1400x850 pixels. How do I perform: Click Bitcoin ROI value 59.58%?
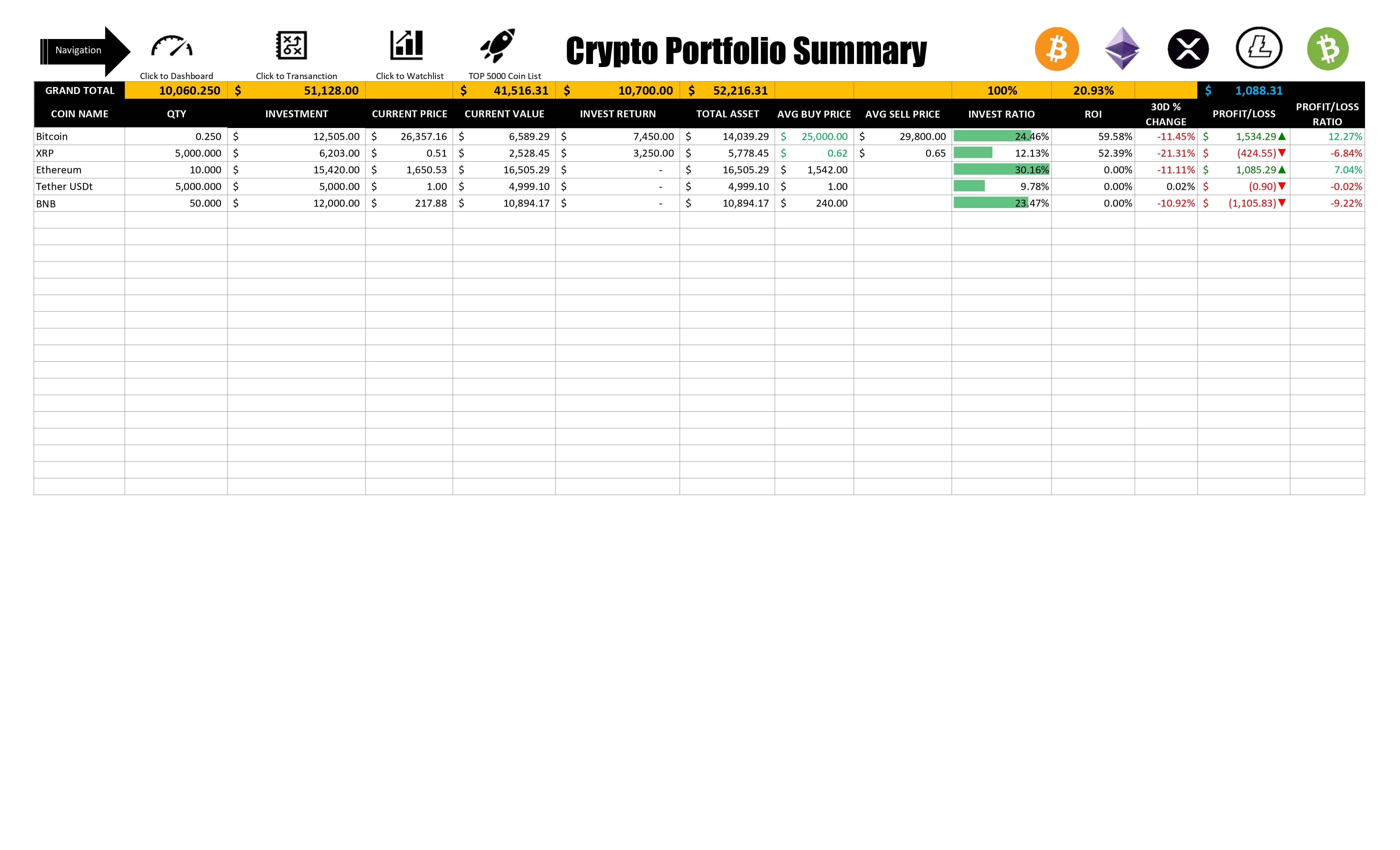1093,136
